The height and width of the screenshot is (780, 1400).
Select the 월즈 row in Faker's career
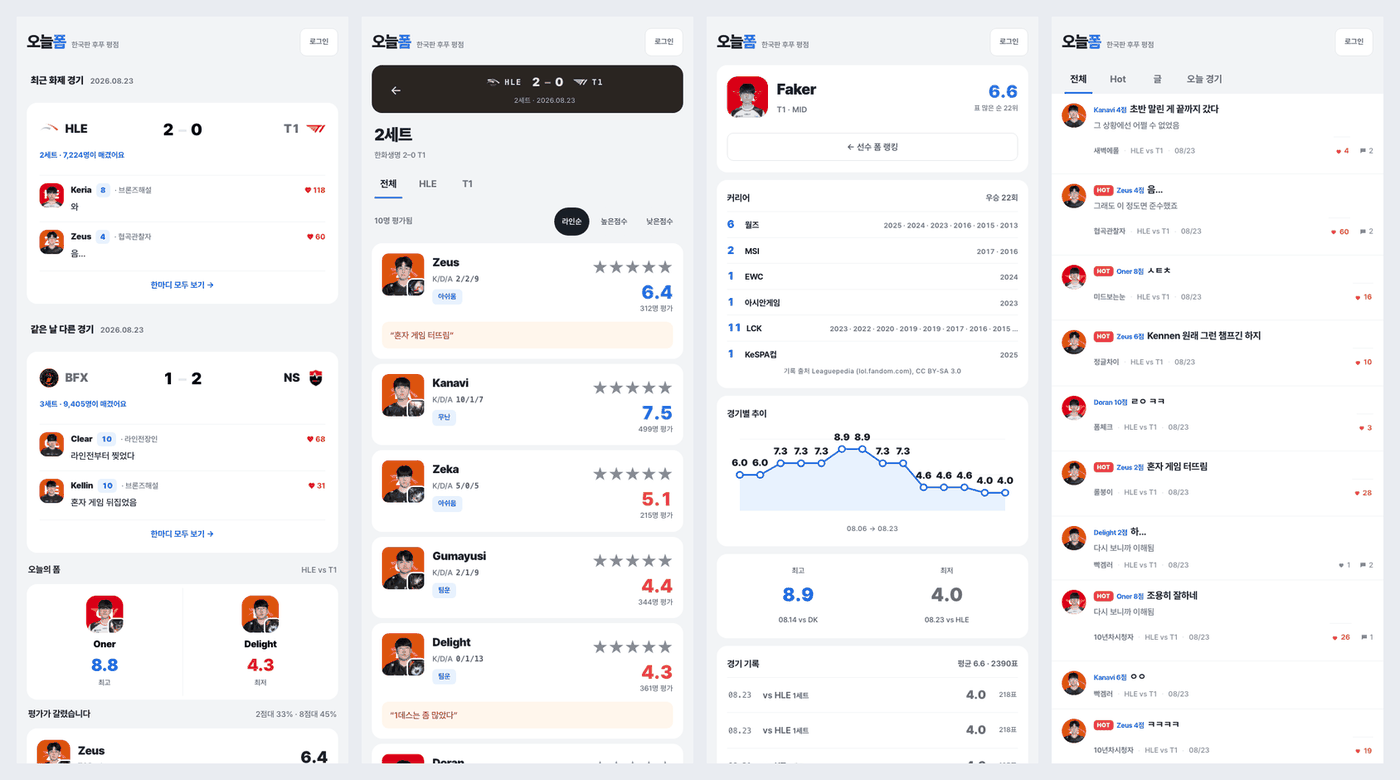coord(872,225)
